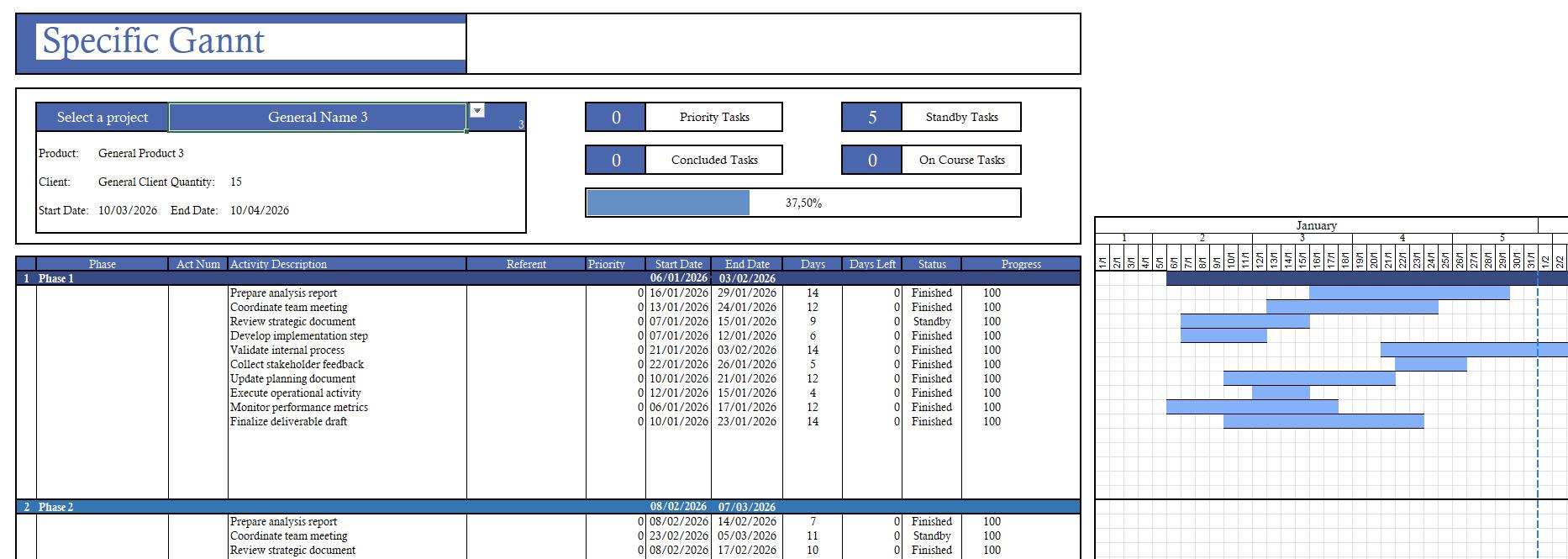The height and width of the screenshot is (559, 1568).
Task: Click Finished status of Collect stakeholder feedback
Action: click(x=932, y=364)
